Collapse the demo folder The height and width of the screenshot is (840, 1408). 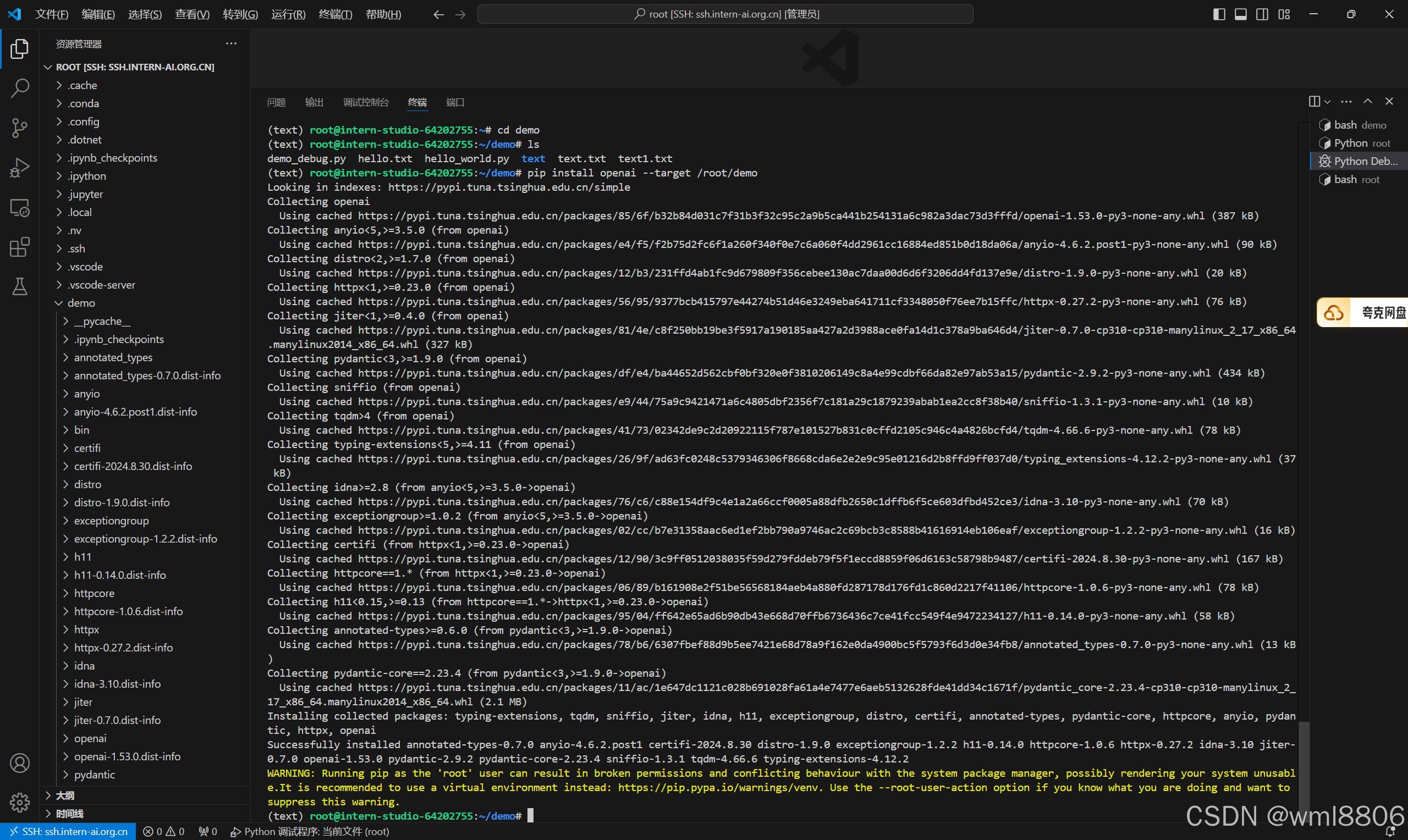(x=81, y=303)
